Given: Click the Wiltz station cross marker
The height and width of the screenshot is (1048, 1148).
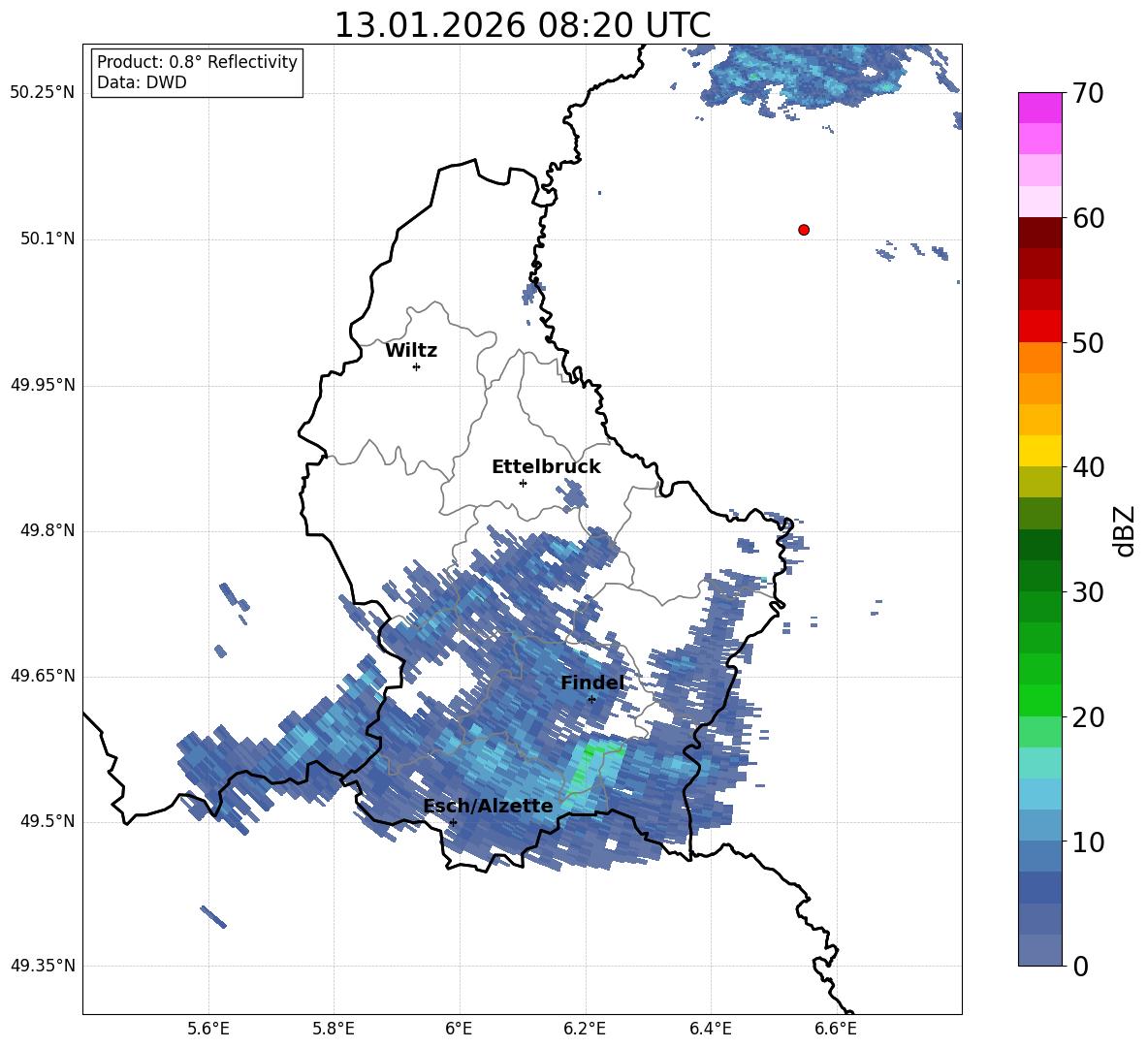Looking at the screenshot, I should click(x=417, y=366).
